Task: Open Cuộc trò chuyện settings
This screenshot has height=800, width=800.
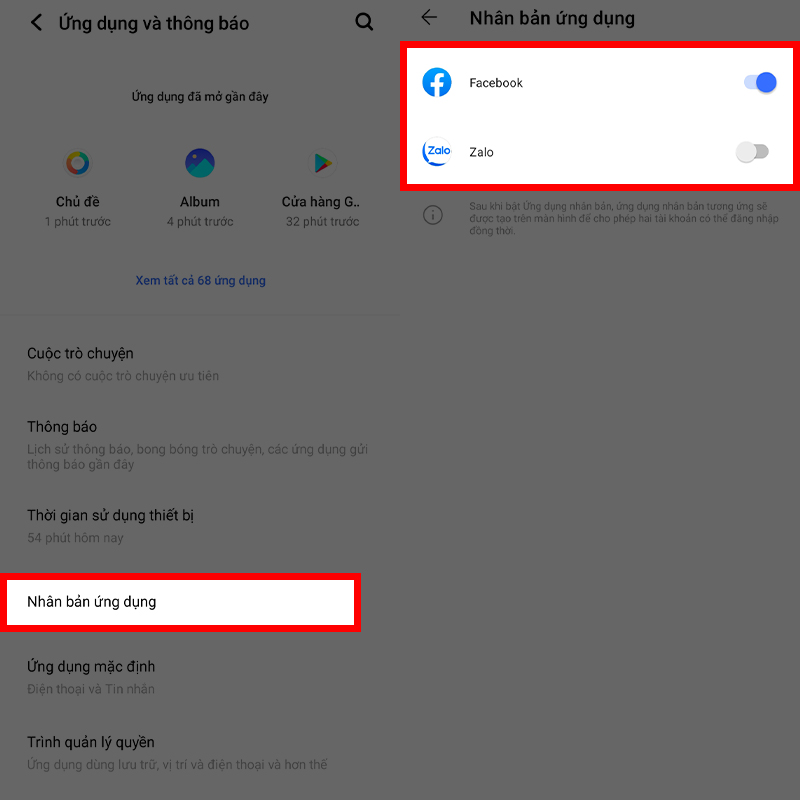Action: coord(199,364)
